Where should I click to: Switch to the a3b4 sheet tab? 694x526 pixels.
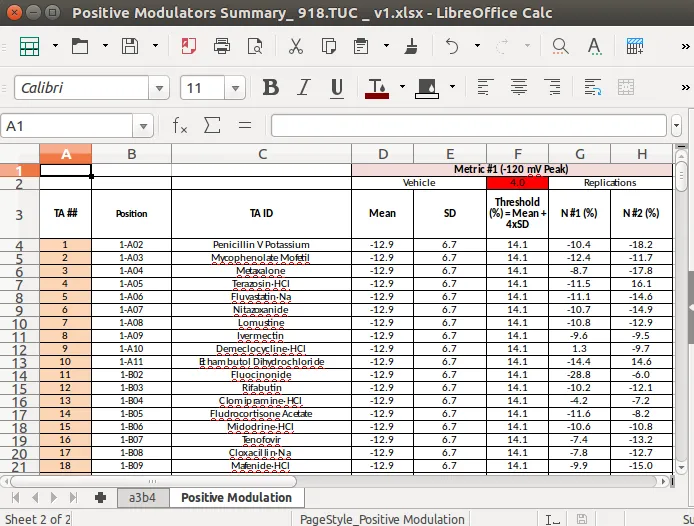pos(143,497)
